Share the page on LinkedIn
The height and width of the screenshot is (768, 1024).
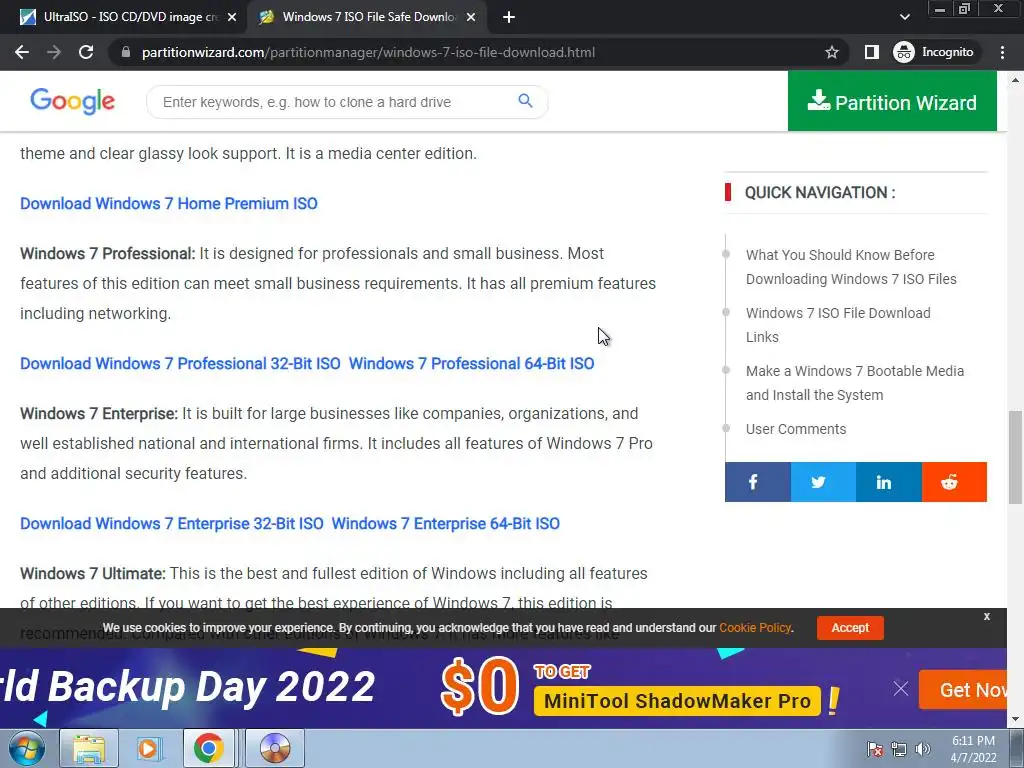click(x=889, y=482)
